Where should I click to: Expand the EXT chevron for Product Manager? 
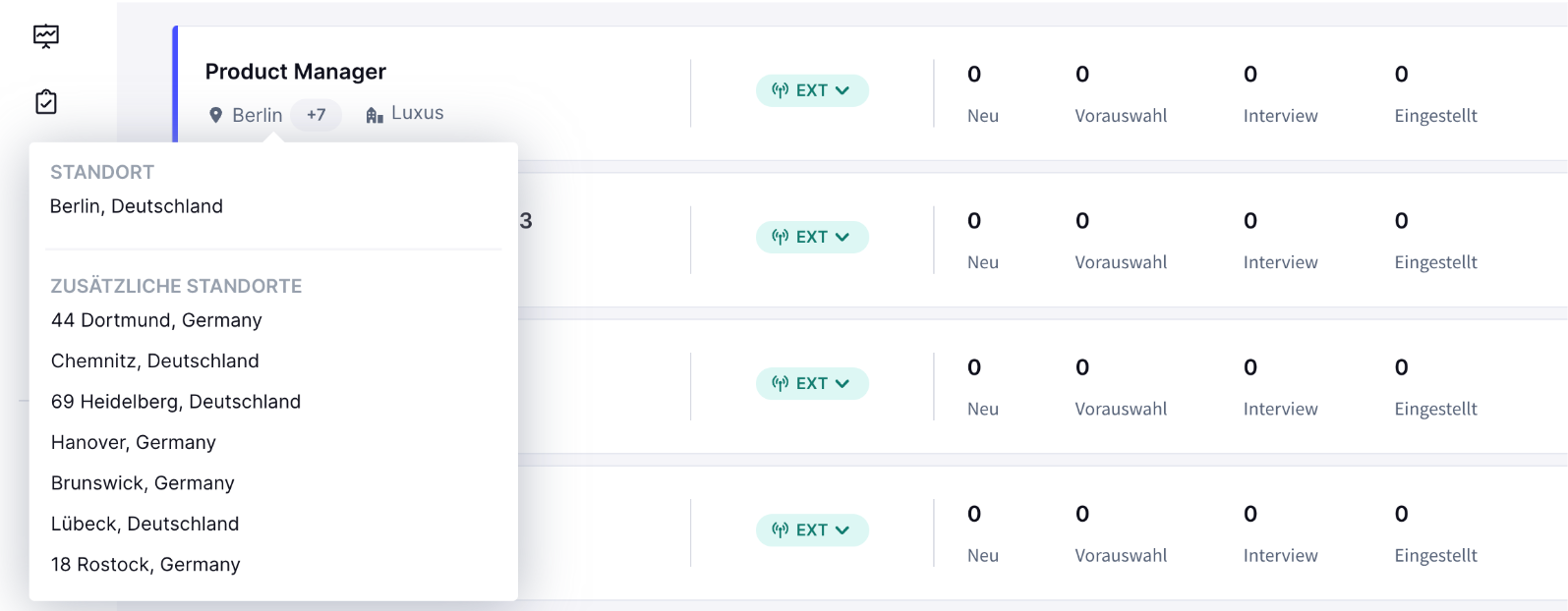(842, 90)
